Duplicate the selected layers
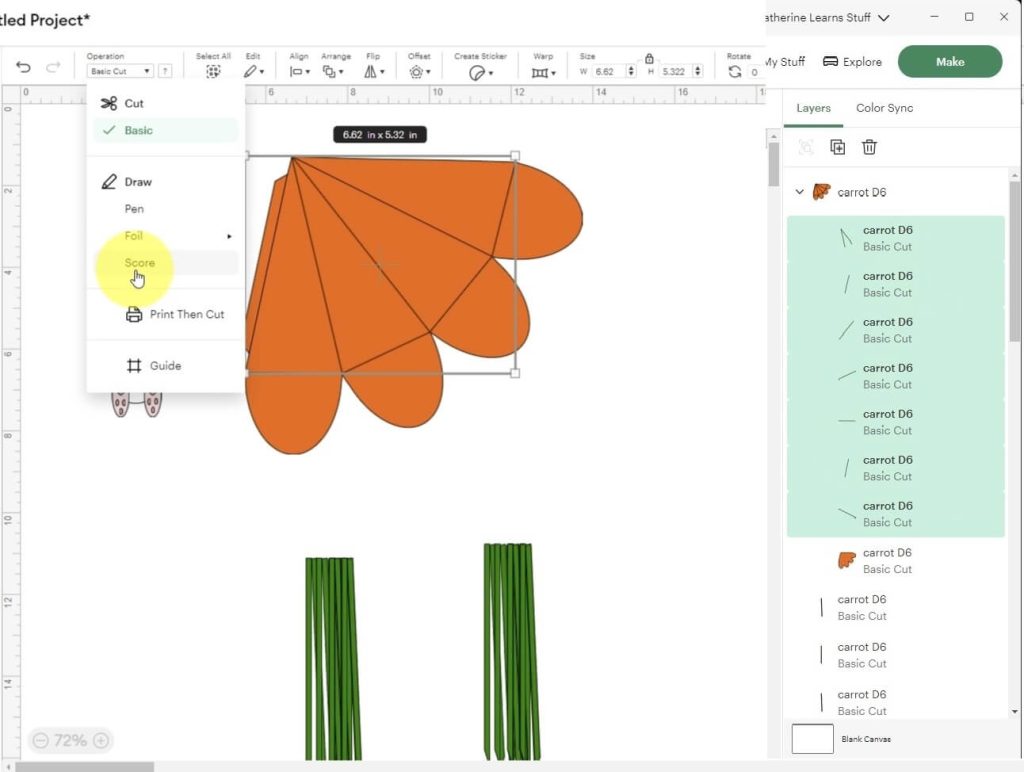The height and width of the screenshot is (772, 1024). pyautogui.click(x=837, y=147)
